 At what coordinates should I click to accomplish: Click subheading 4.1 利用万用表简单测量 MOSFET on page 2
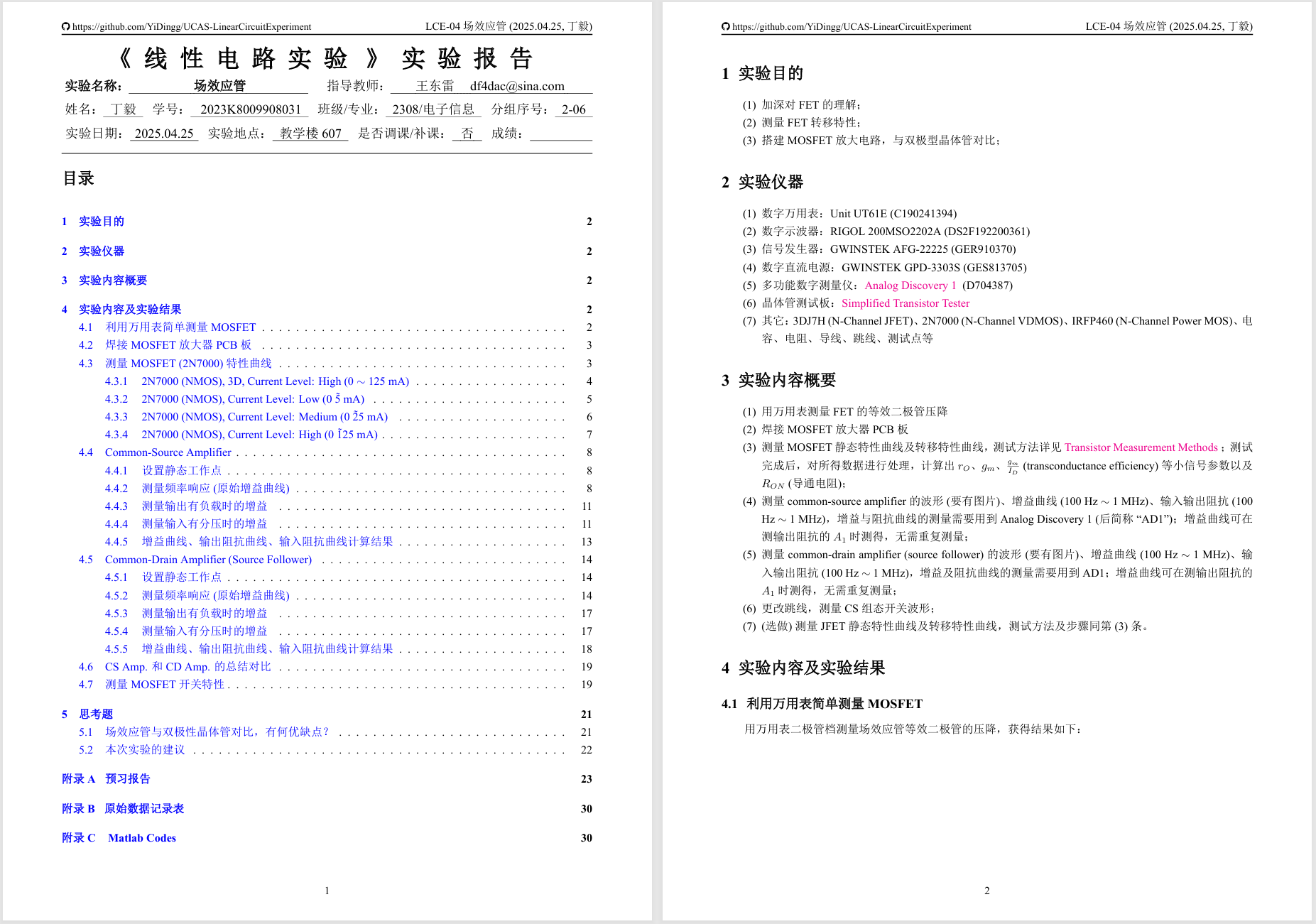point(822,704)
